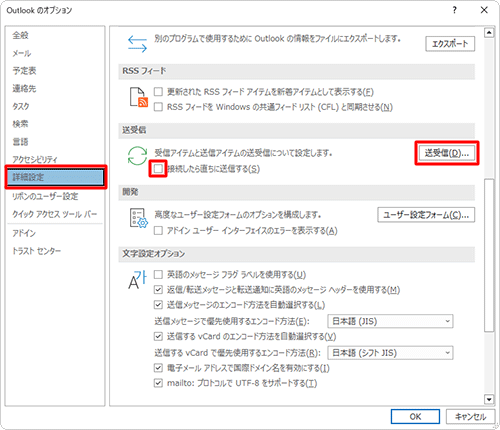
Task: Click the green send/receive sync icon
Action: click(x=137, y=155)
